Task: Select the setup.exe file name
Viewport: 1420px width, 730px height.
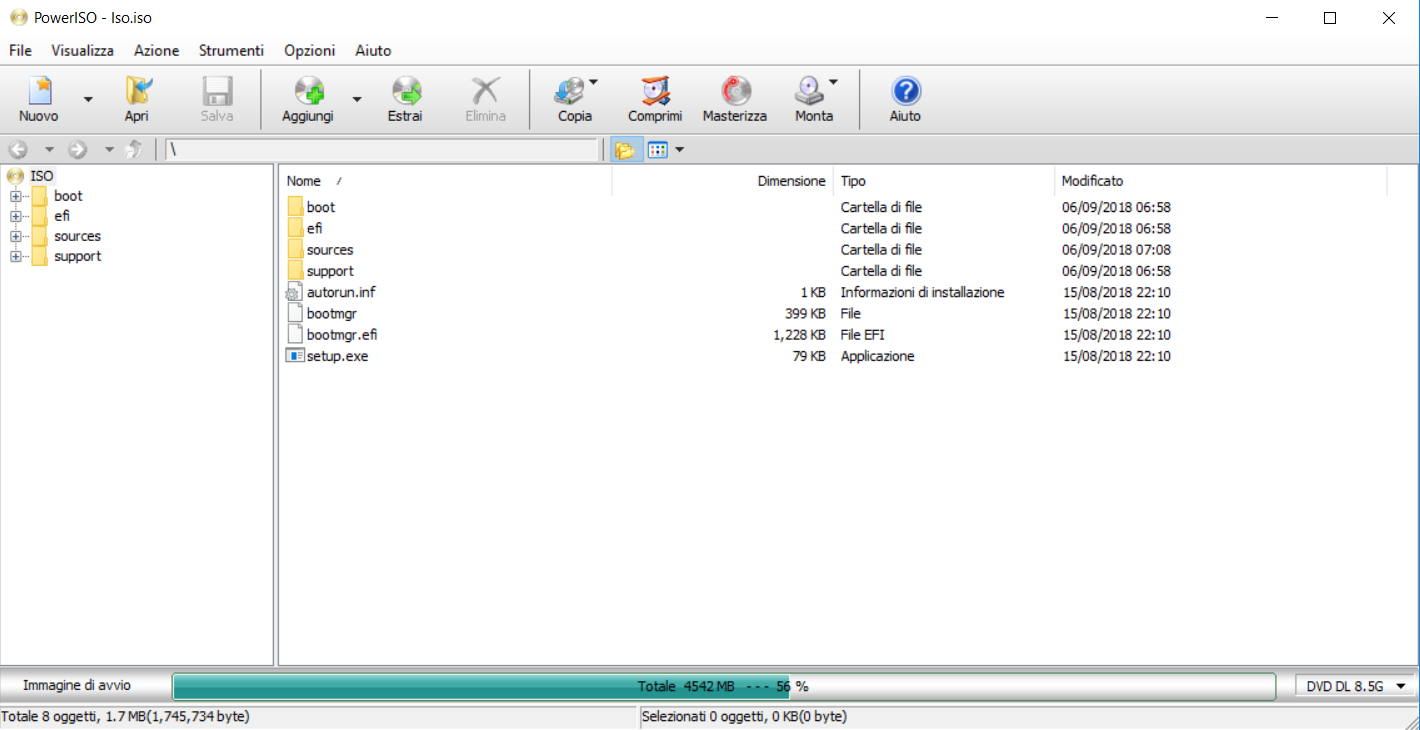Action: (337, 356)
